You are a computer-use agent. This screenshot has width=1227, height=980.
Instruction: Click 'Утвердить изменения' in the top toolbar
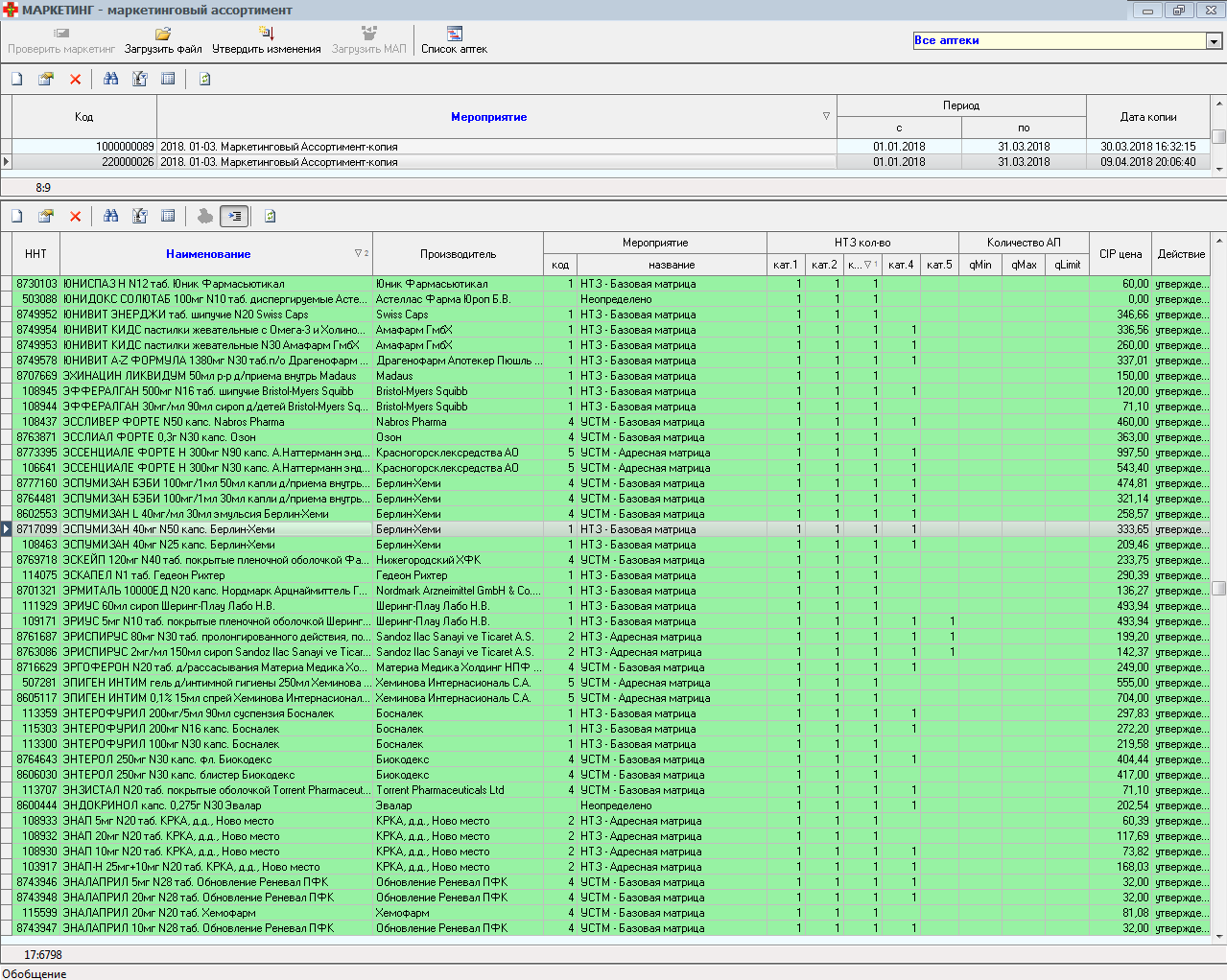[266, 40]
